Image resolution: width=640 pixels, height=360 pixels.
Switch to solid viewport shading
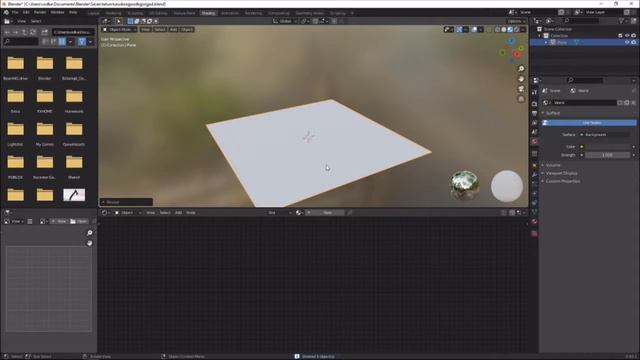(x=504, y=29)
